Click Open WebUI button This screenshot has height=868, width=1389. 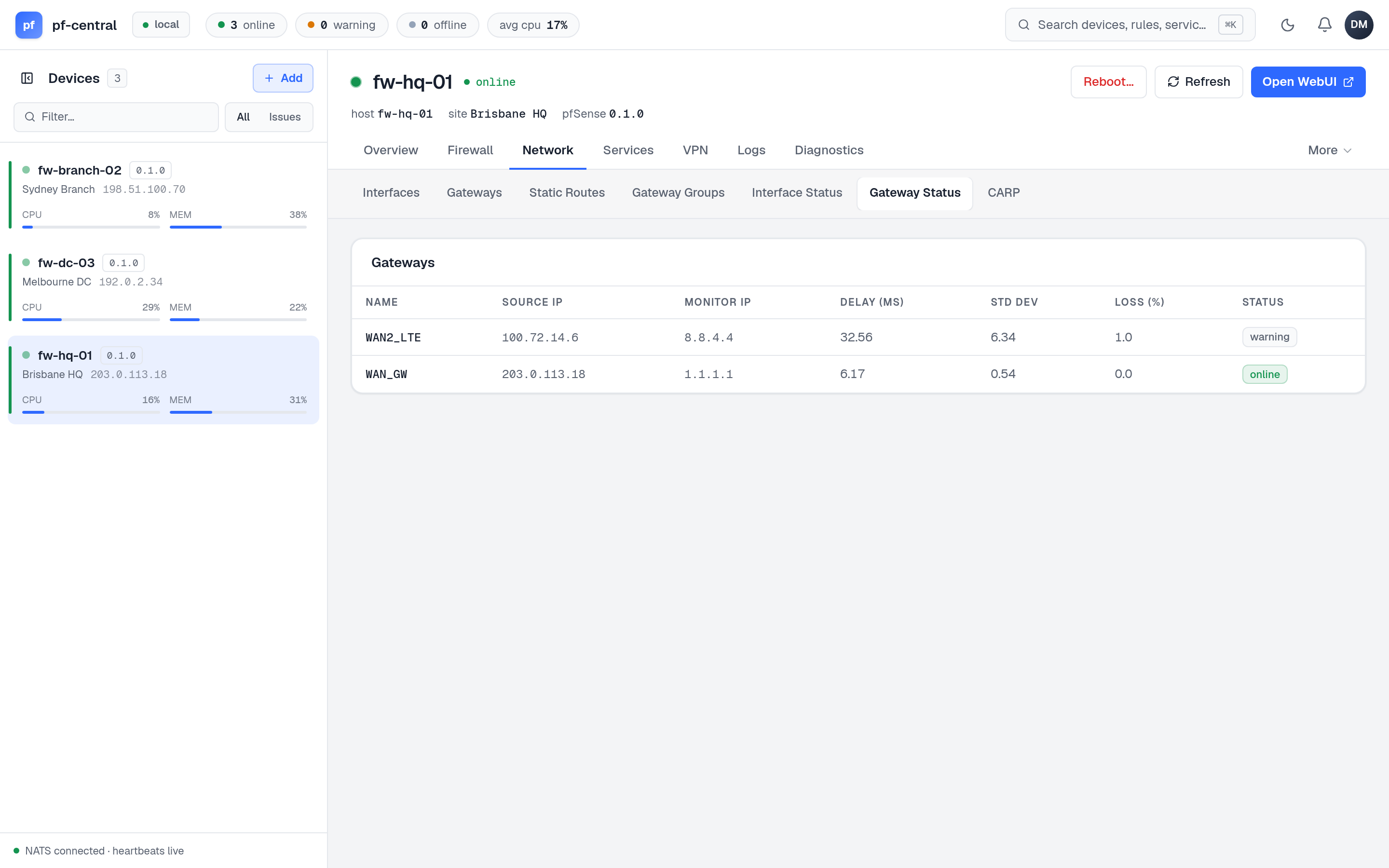tap(1307, 81)
